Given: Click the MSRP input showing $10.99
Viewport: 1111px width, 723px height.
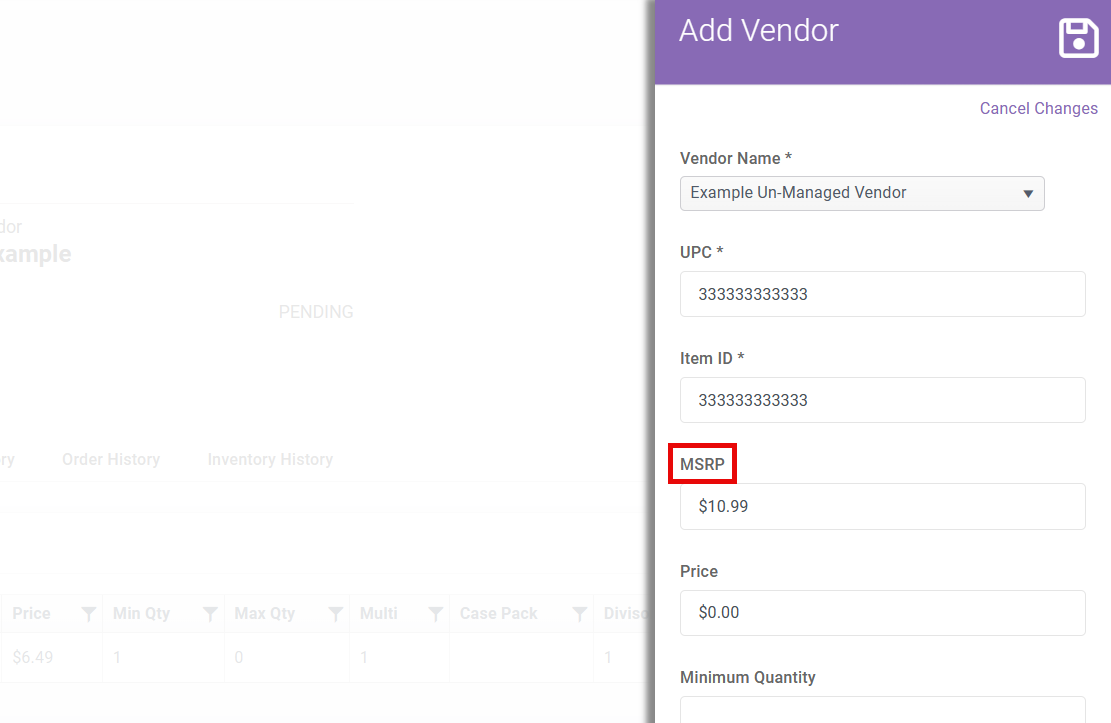Looking at the screenshot, I should coord(882,506).
